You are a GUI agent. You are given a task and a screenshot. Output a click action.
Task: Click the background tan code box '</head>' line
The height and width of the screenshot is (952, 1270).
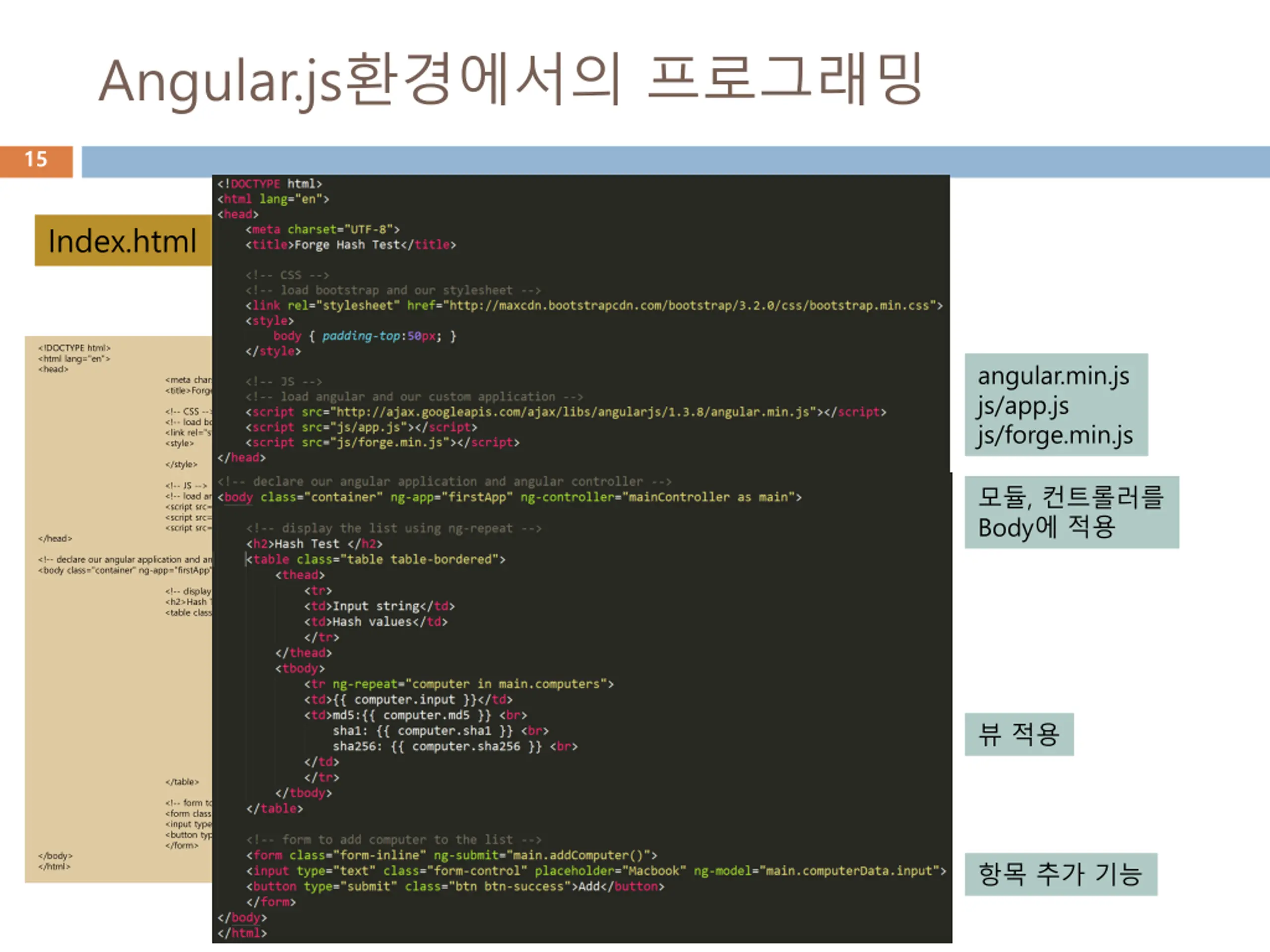tap(55, 538)
